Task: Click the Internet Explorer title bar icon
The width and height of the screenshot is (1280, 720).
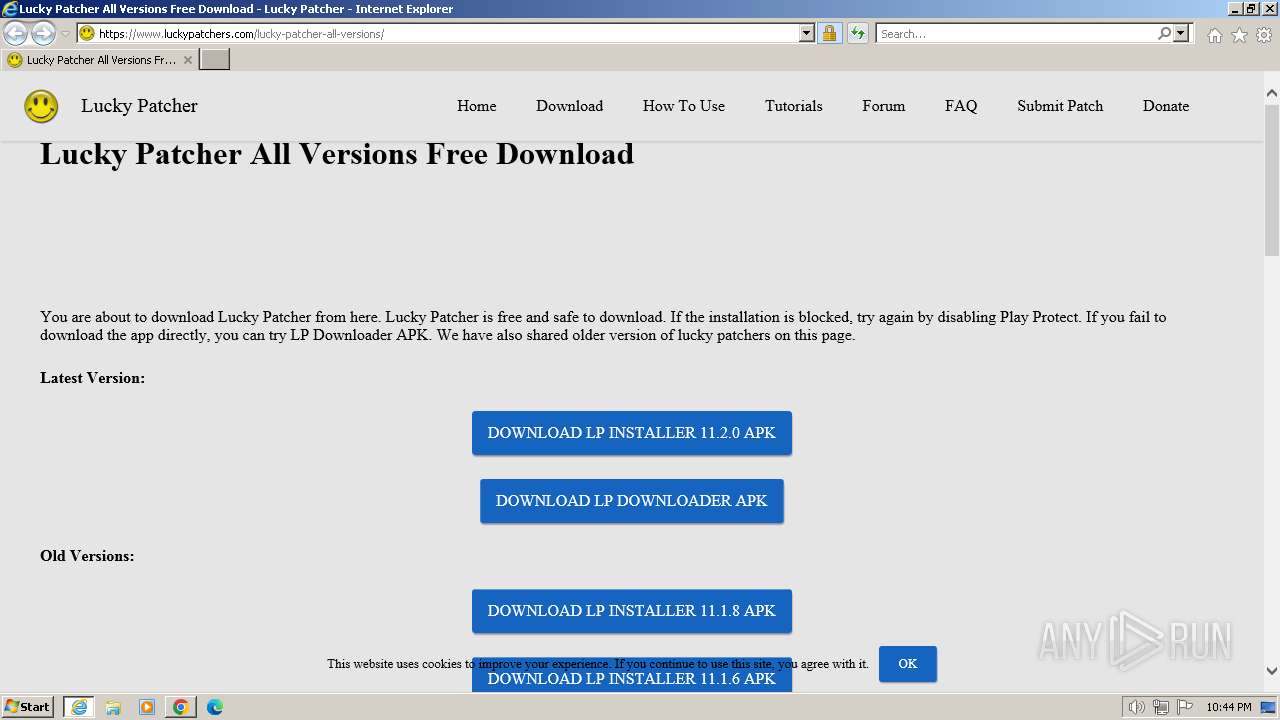Action: 9,9
